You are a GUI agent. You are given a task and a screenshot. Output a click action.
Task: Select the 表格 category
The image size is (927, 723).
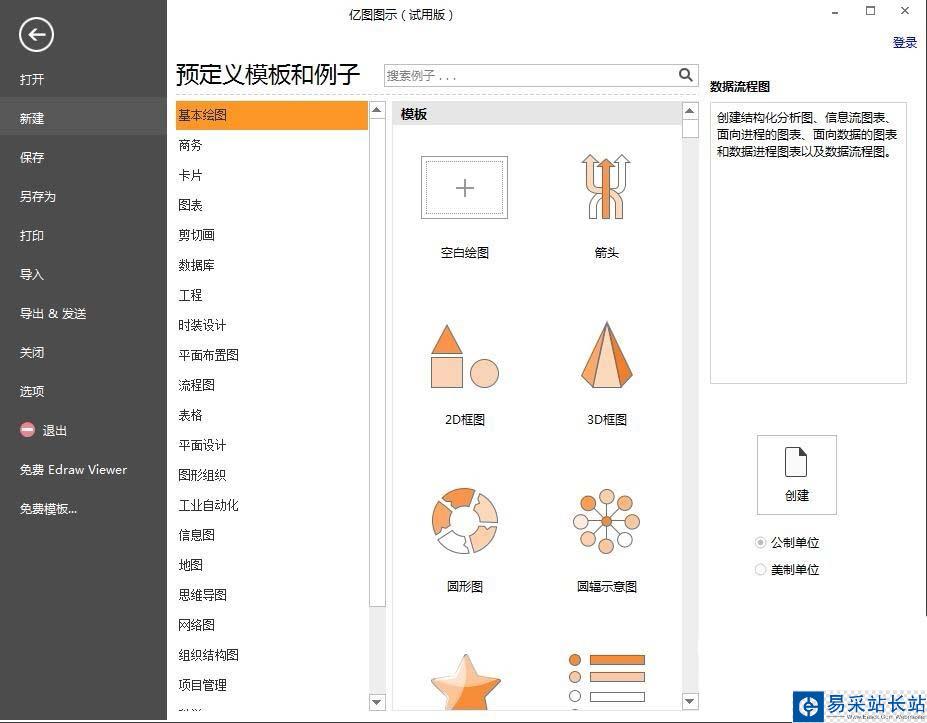tap(190, 415)
